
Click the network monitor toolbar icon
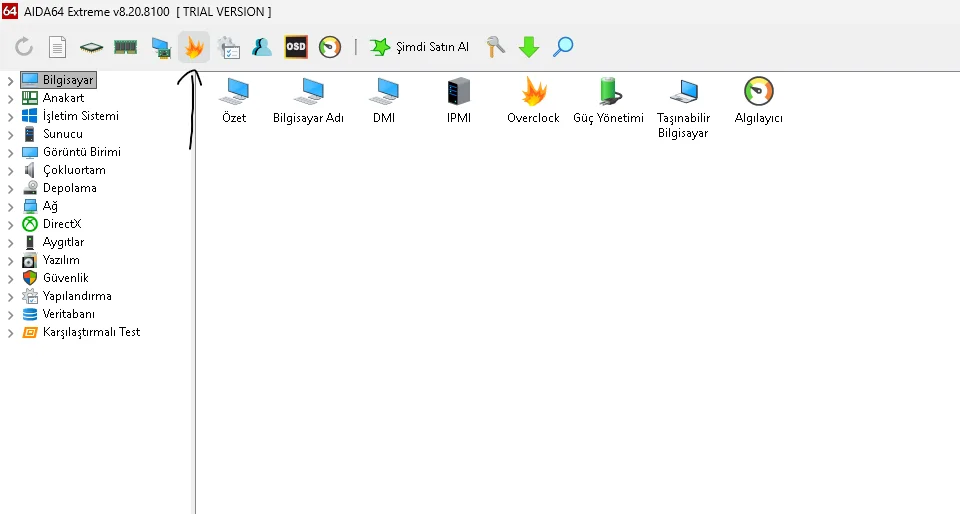161,48
